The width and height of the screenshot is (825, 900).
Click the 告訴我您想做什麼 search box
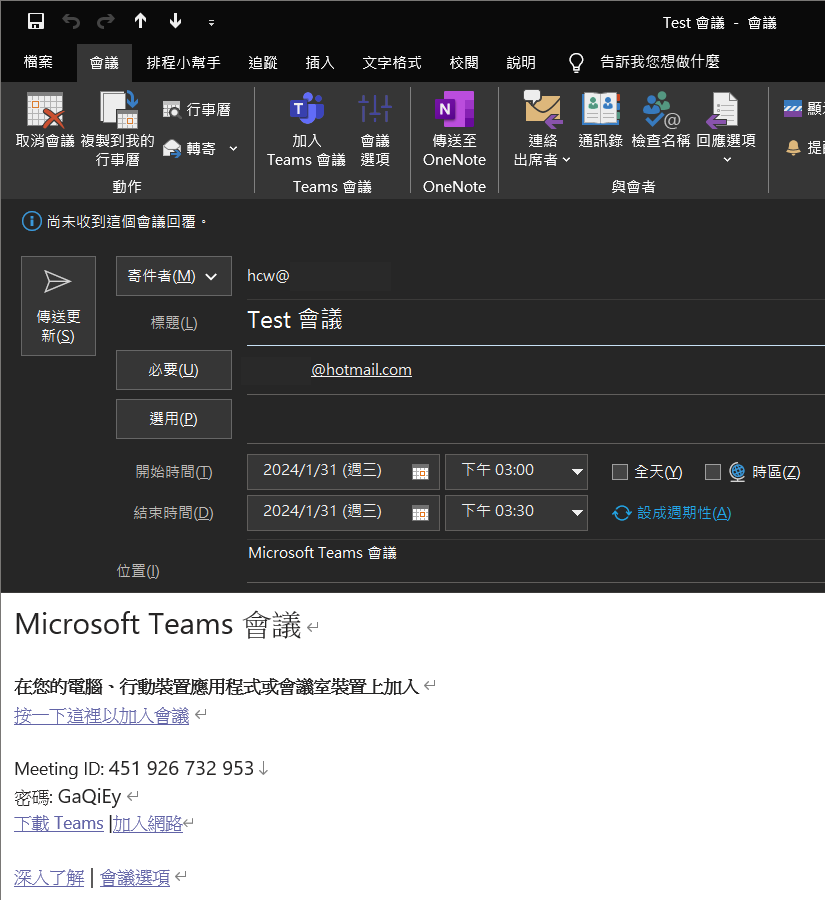660,62
